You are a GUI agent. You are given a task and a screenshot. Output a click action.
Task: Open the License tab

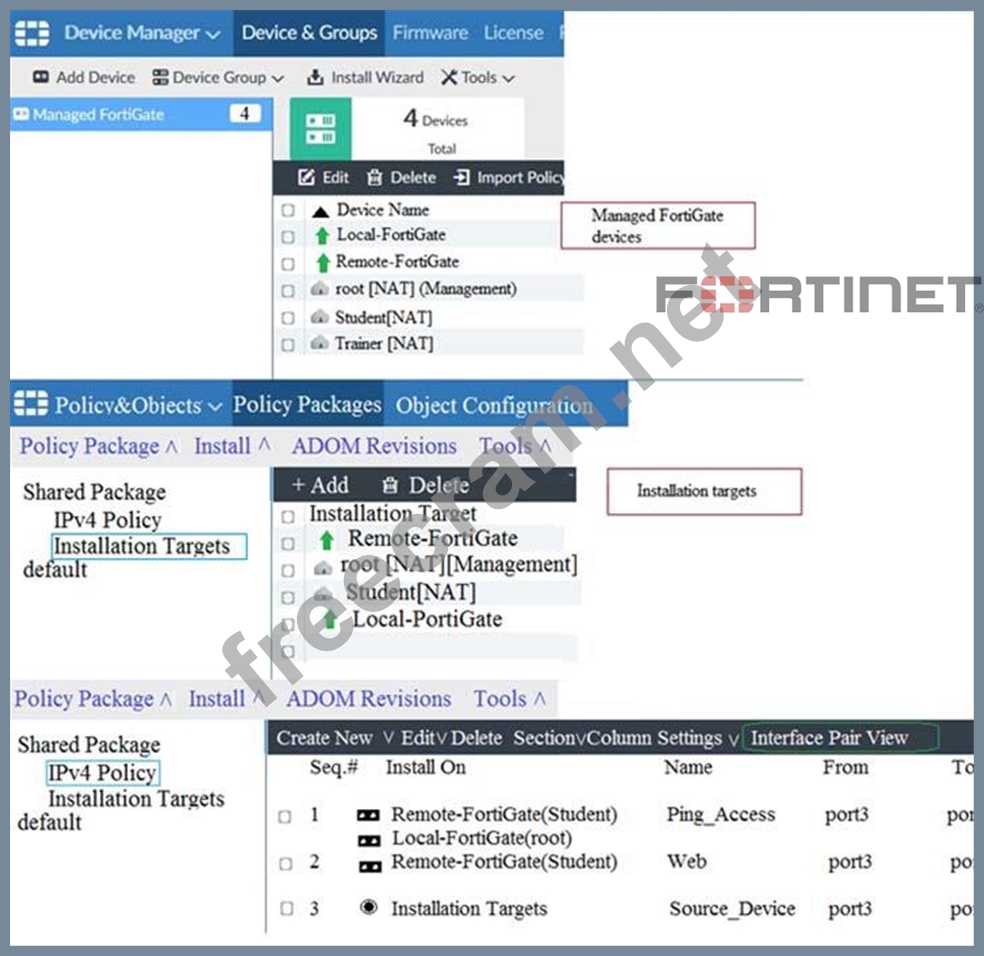coord(513,33)
